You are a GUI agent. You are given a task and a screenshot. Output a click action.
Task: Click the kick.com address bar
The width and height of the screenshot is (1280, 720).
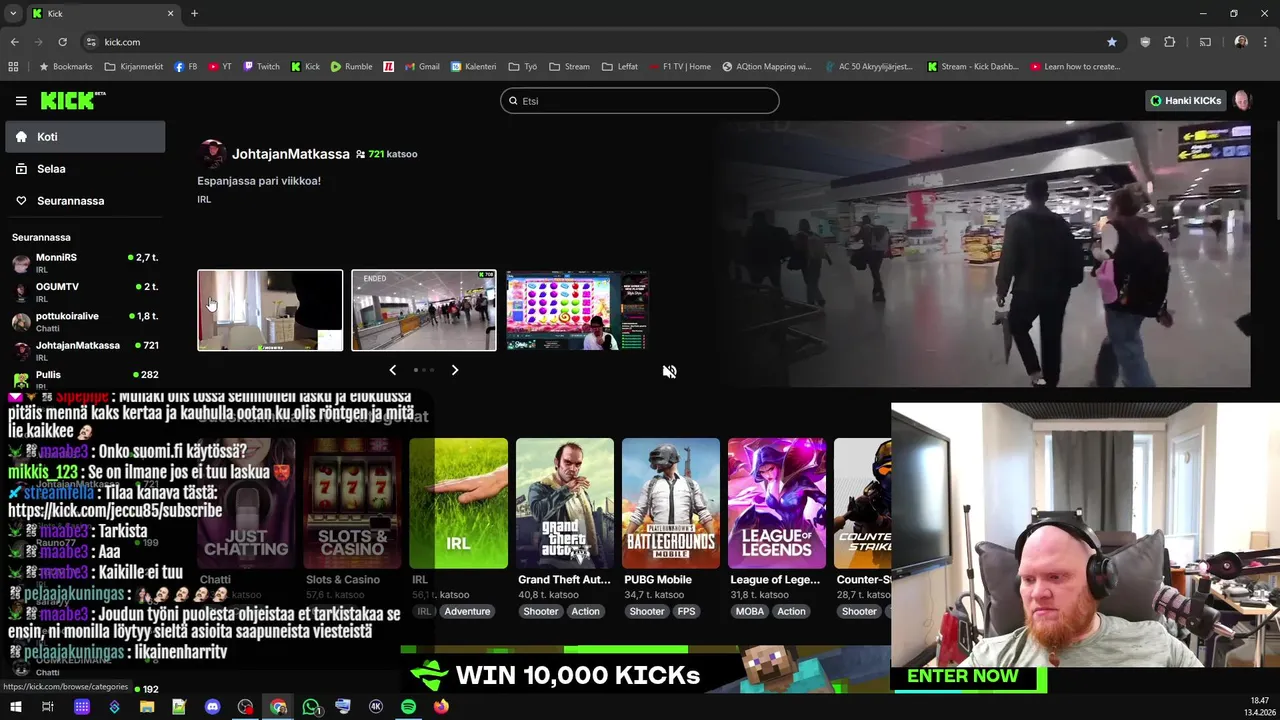590,42
